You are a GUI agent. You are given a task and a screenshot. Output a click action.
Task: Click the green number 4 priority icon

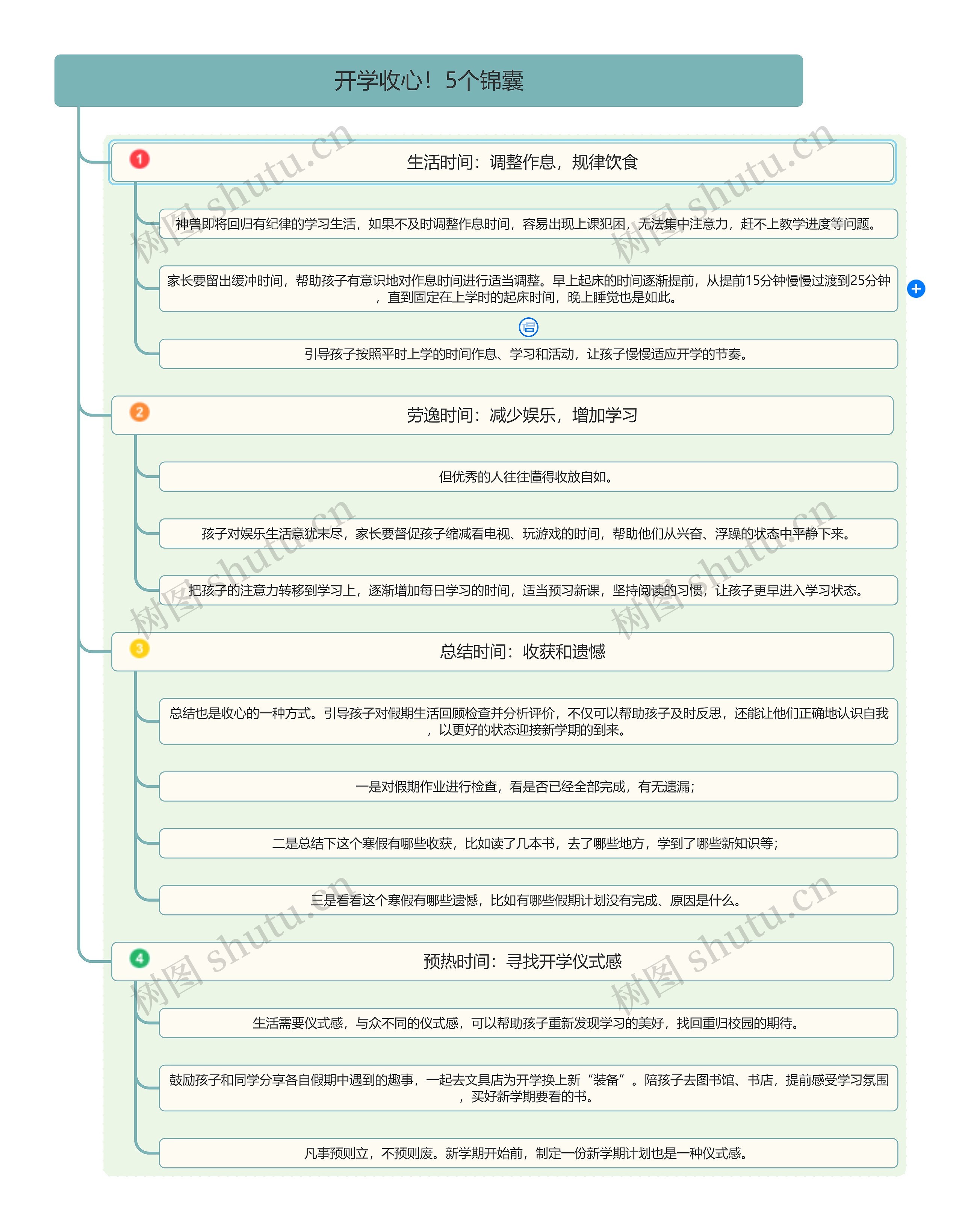[139, 958]
